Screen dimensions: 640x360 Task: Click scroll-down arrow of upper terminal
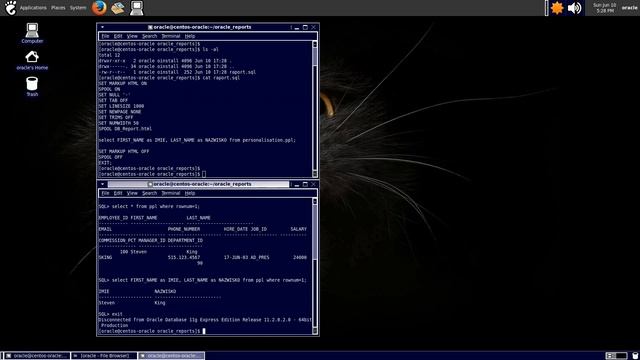(x=315, y=174)
